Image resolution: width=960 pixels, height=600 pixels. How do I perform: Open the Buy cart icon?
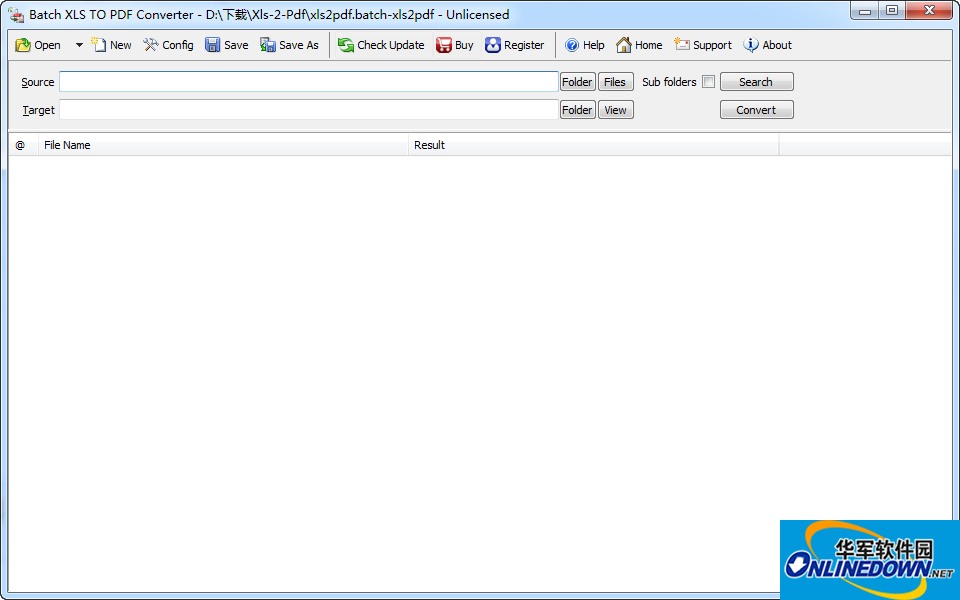[455, 45]
